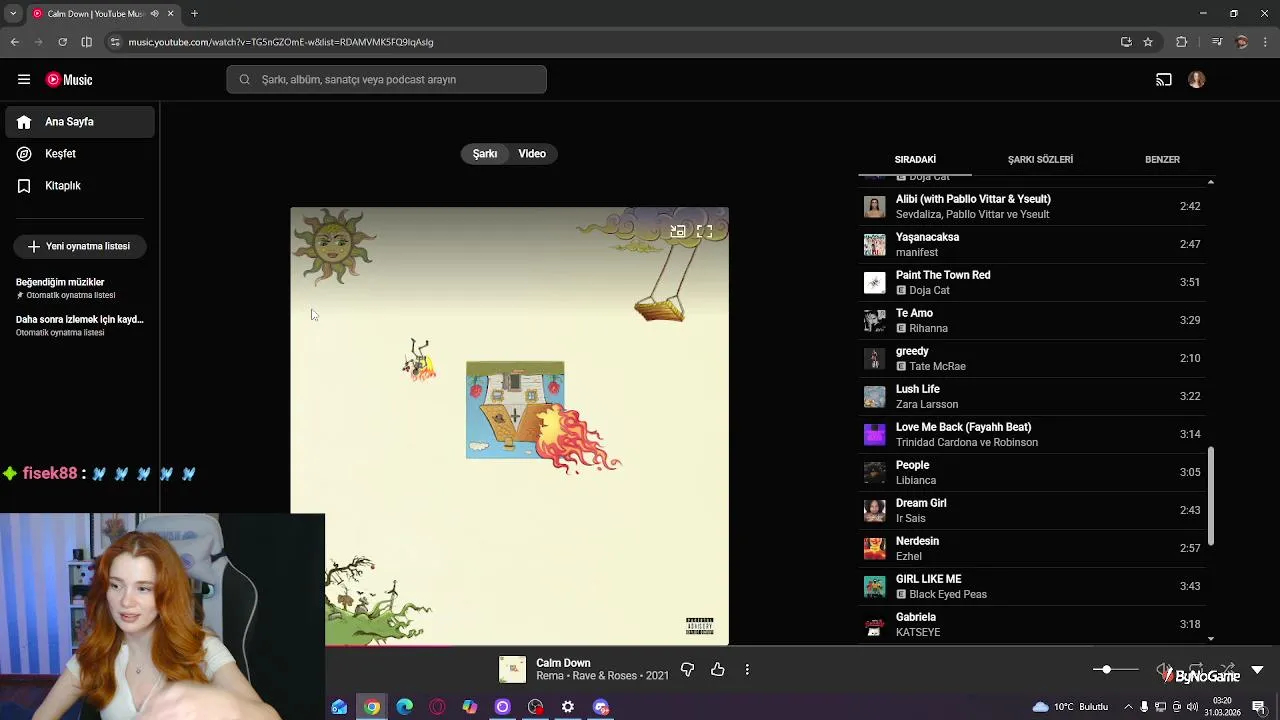Screen dimensions: 1280x720
Task: Mute the Calm Down browser tab audio
Action: click(154, 14)
